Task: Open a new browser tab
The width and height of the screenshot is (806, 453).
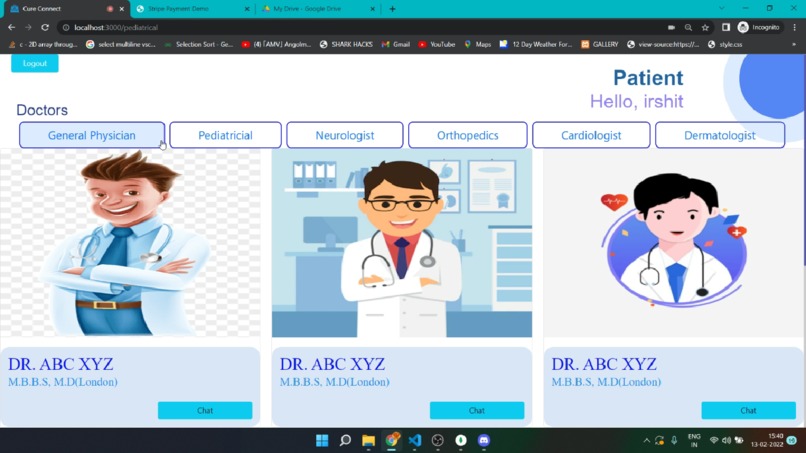Action: [x=392, y=9]
